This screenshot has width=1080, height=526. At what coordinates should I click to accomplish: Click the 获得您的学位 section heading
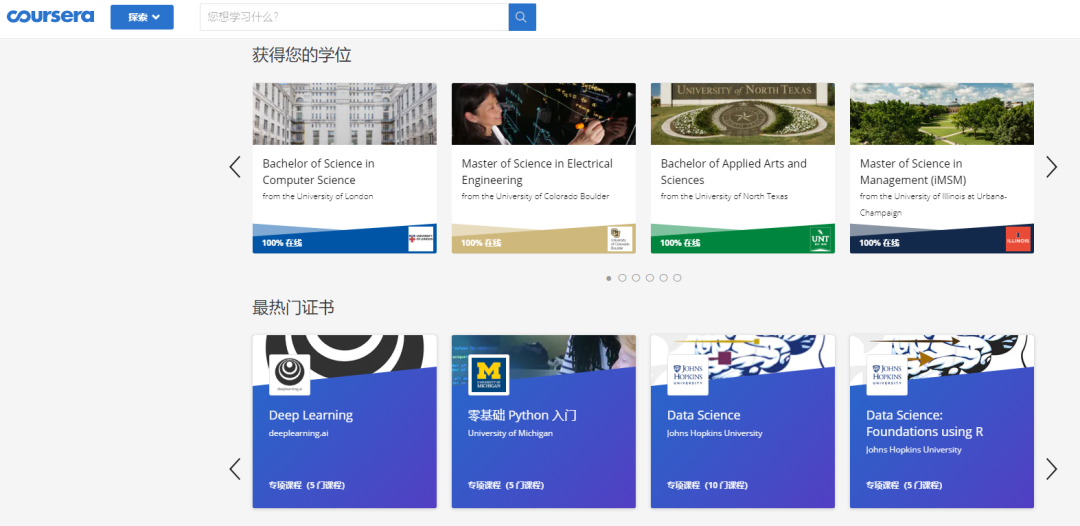click(302, 55)
